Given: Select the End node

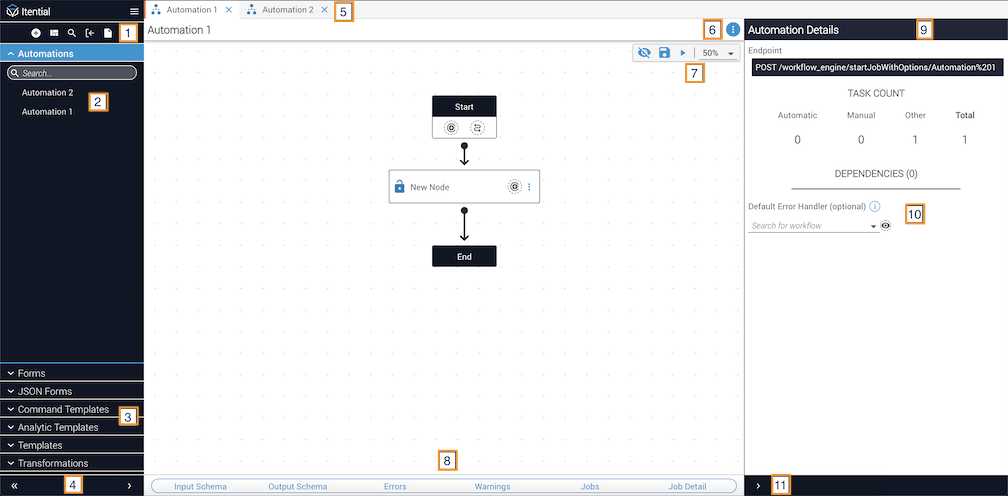Looking at the screenshot, I should click(464, 256).
